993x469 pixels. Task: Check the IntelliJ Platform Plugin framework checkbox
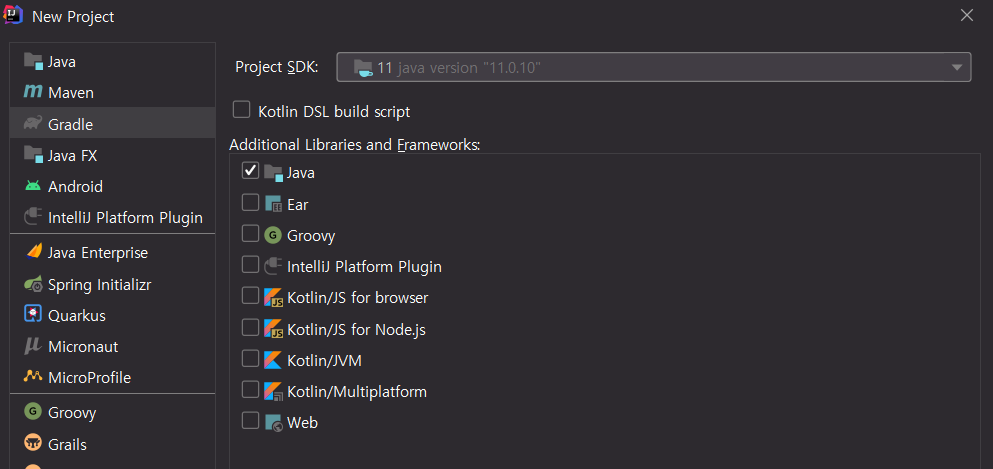click(x=251, y=265)
